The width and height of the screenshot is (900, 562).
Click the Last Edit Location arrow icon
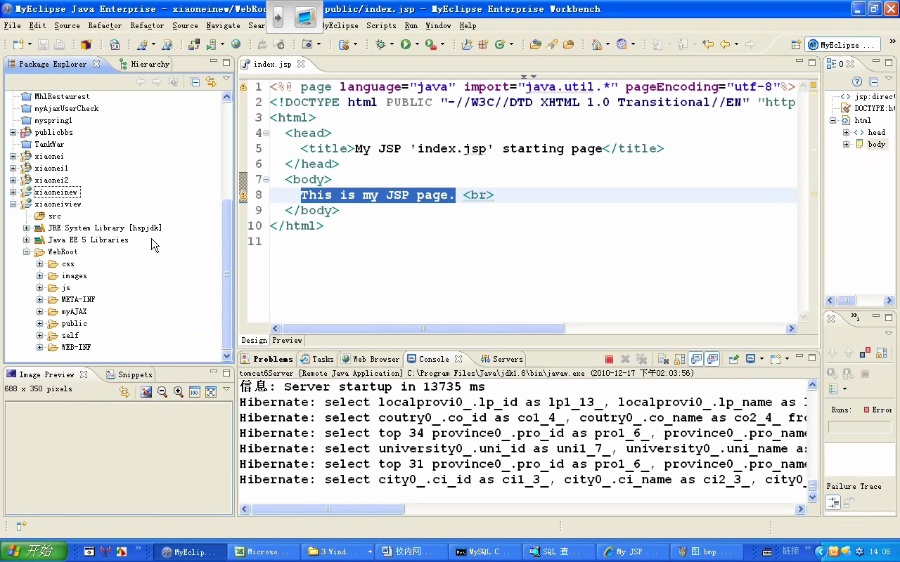tap(708, 45)
